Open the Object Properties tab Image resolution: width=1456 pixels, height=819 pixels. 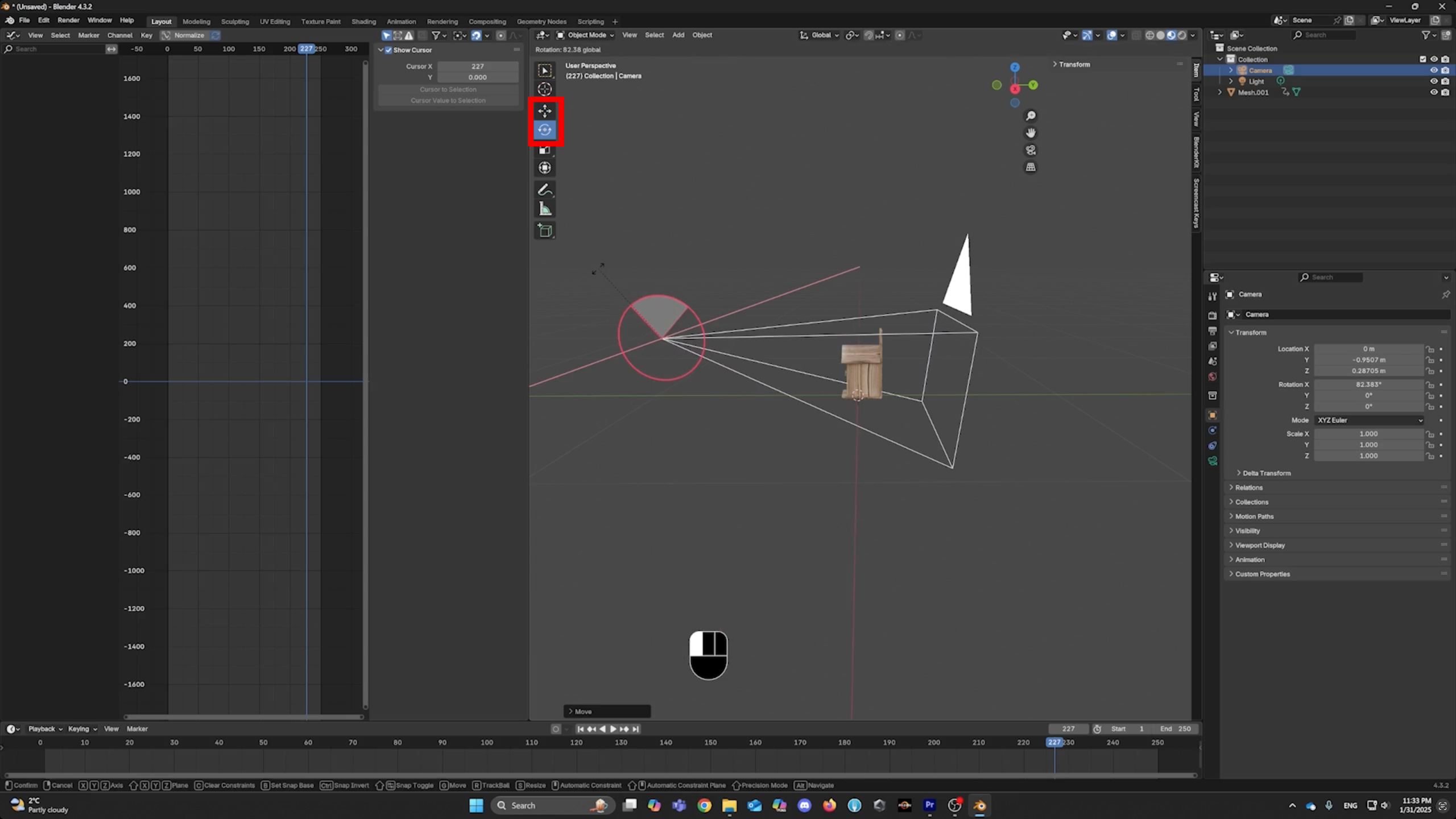pos(1213,415)
